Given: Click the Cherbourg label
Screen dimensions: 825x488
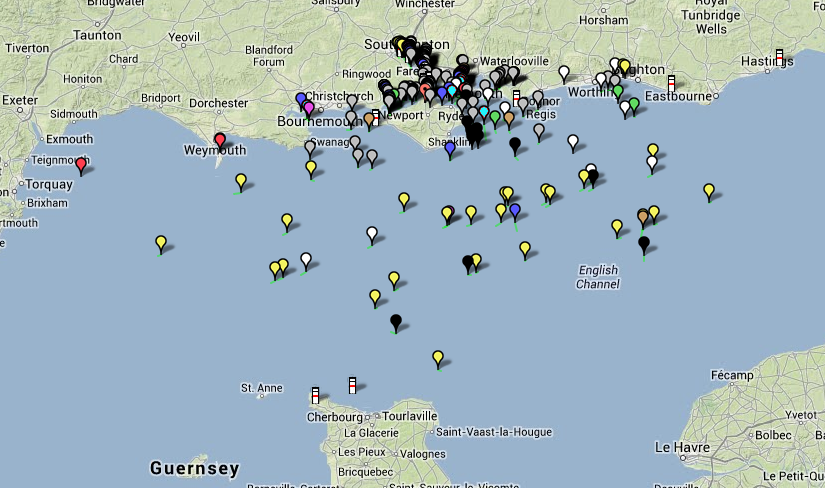Looking at the screenshot, I should 335,417.
